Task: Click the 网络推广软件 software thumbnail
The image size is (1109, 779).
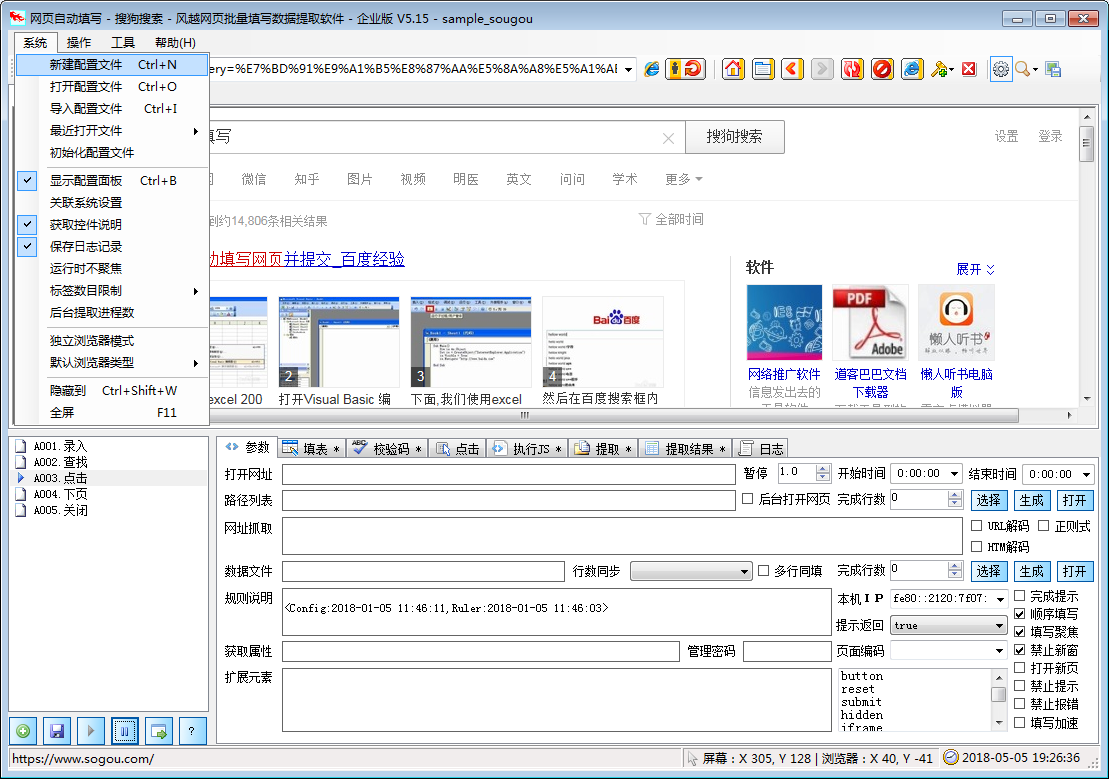Action: [x=784, y=322]
